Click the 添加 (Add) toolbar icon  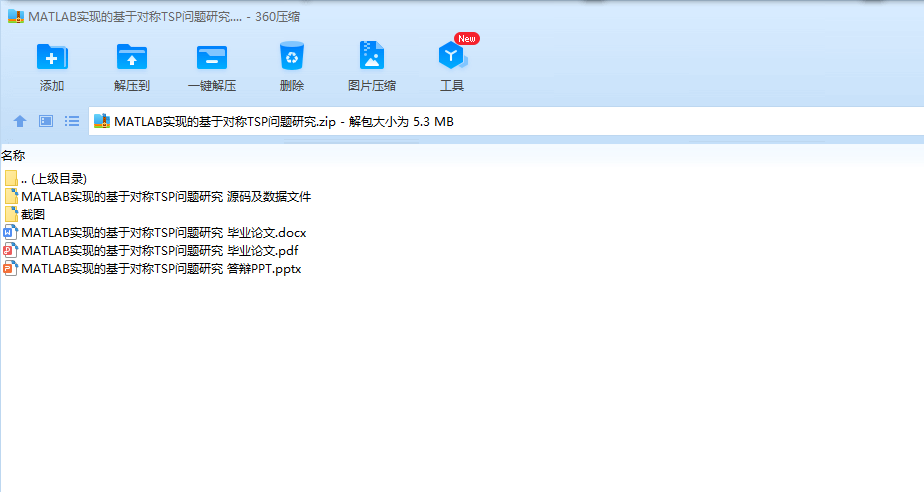tap(52, 57)
